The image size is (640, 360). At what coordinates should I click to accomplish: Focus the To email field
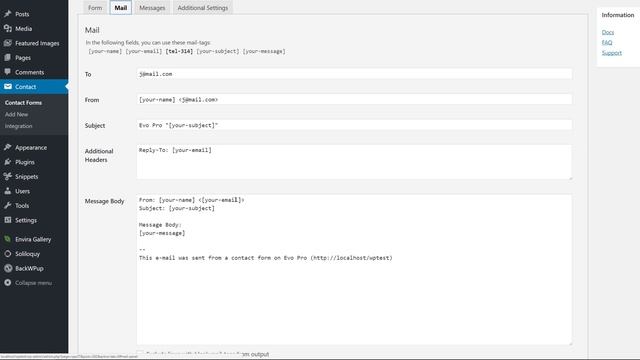click(354, 74)
